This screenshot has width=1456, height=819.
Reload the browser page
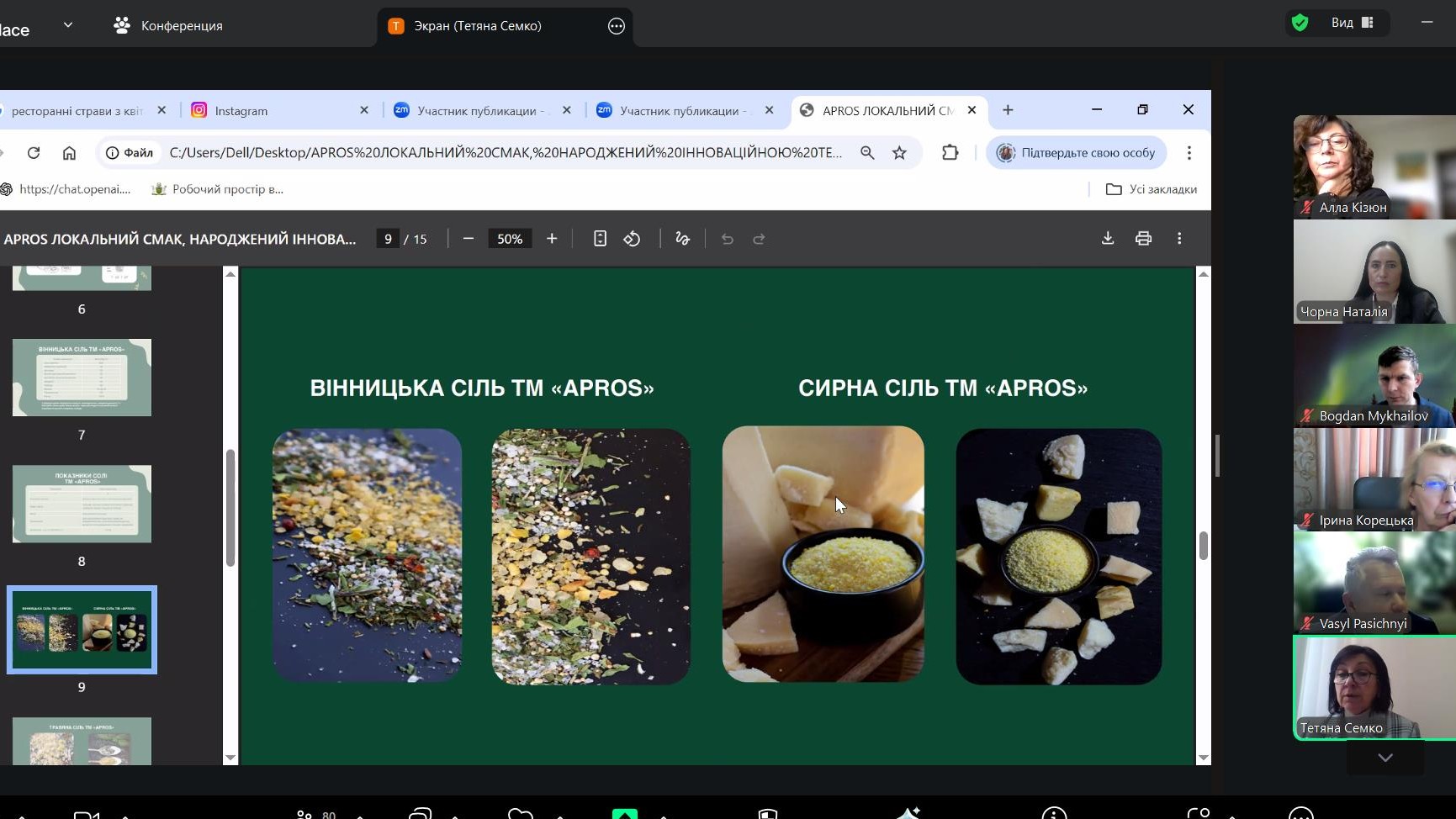tap(34, 153)
